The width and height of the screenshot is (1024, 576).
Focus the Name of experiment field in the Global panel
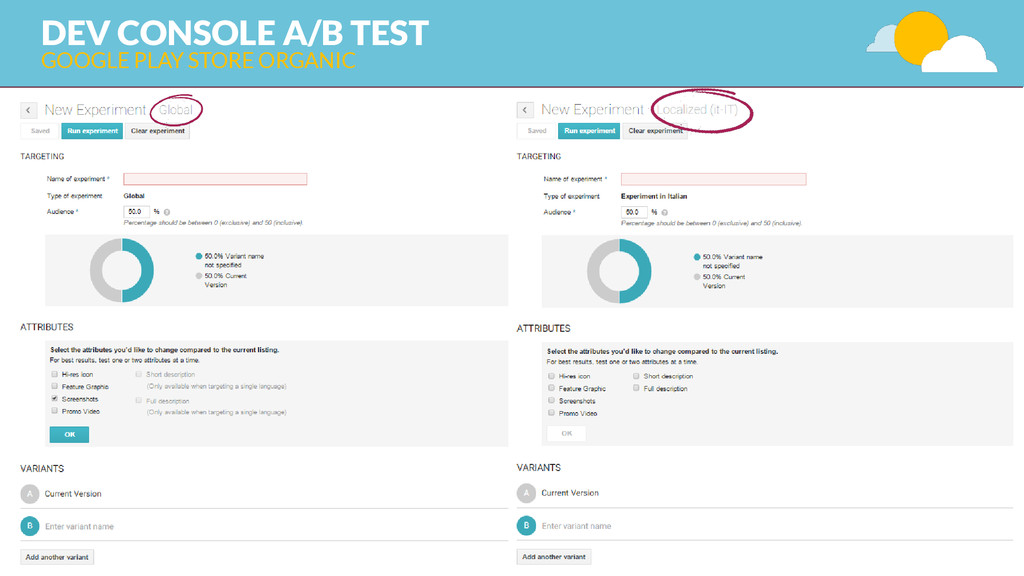coord(214,179)
